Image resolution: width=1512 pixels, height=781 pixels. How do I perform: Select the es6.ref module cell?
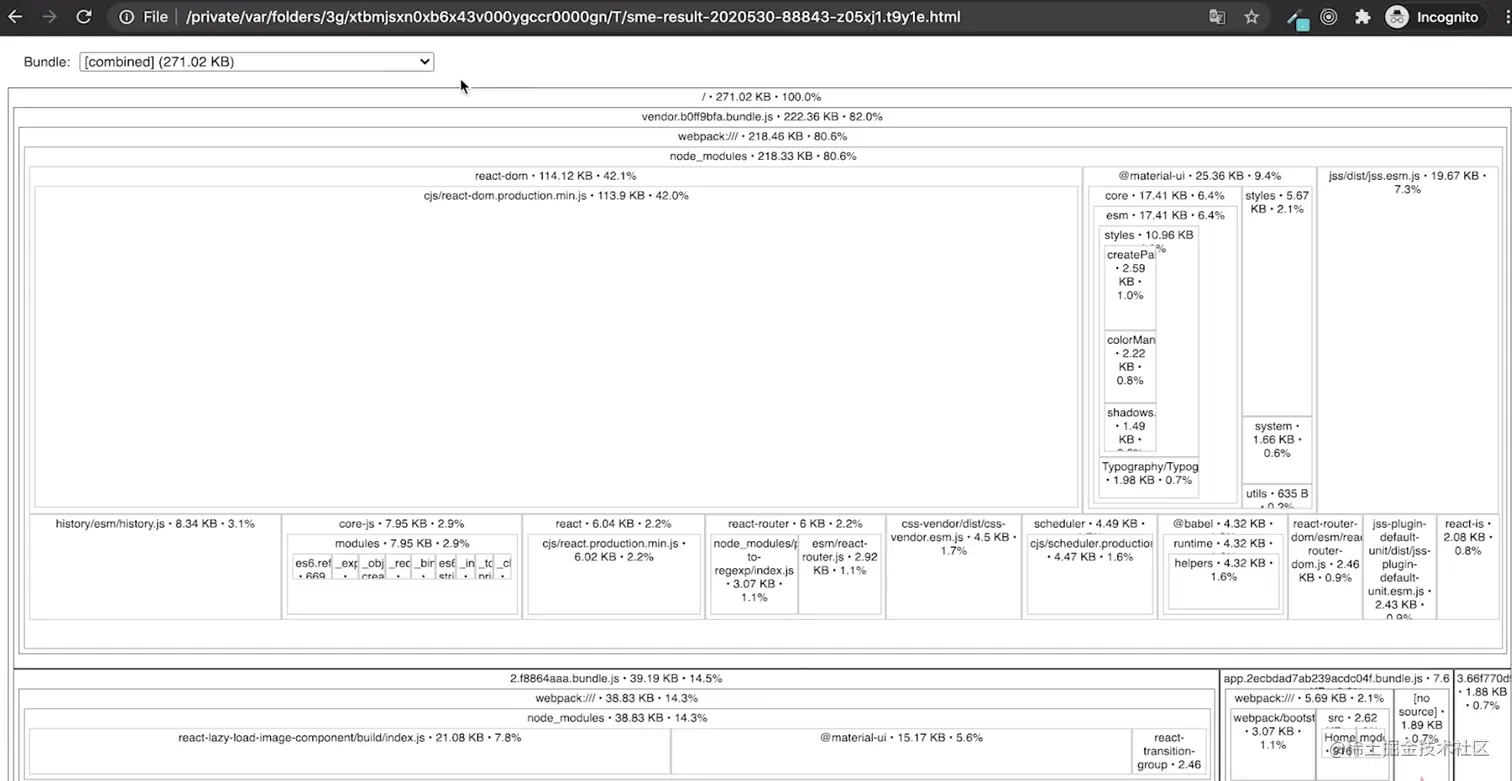click(x=312, y=567)
